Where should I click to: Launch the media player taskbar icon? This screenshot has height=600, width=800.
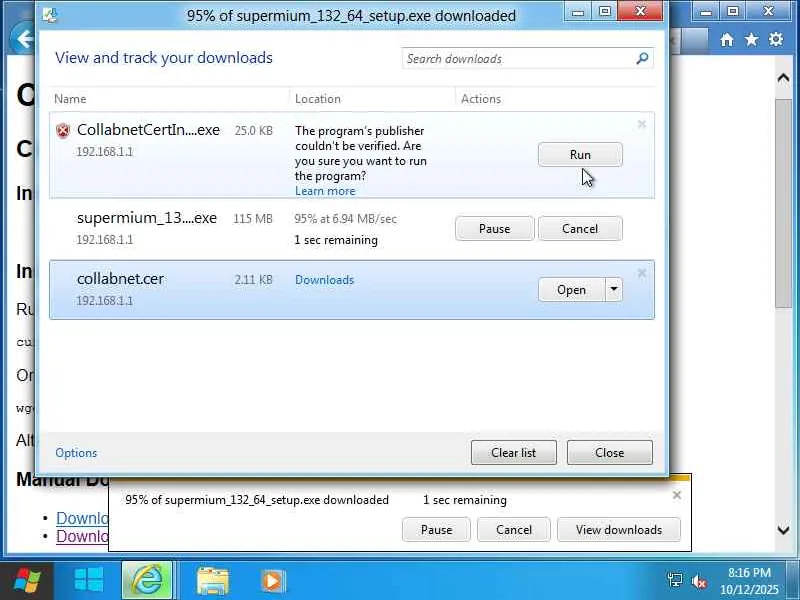pyautogui.click(x=273, y=581)
